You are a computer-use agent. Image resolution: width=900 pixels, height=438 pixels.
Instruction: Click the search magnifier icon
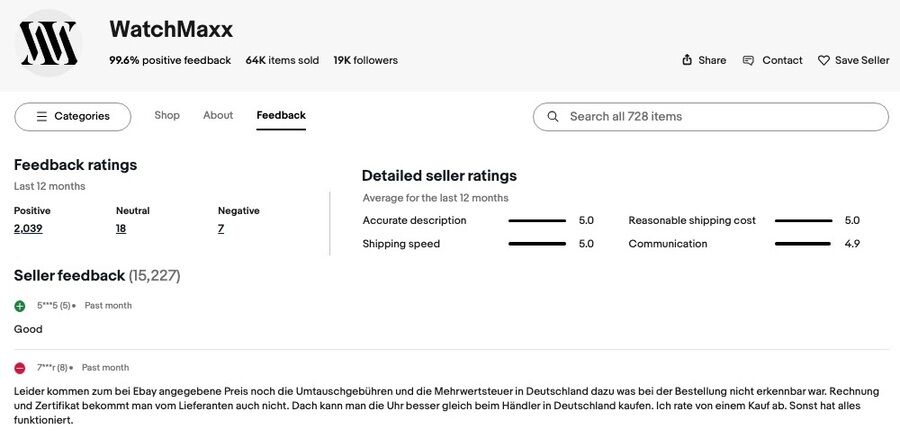(x=553, y=117)
